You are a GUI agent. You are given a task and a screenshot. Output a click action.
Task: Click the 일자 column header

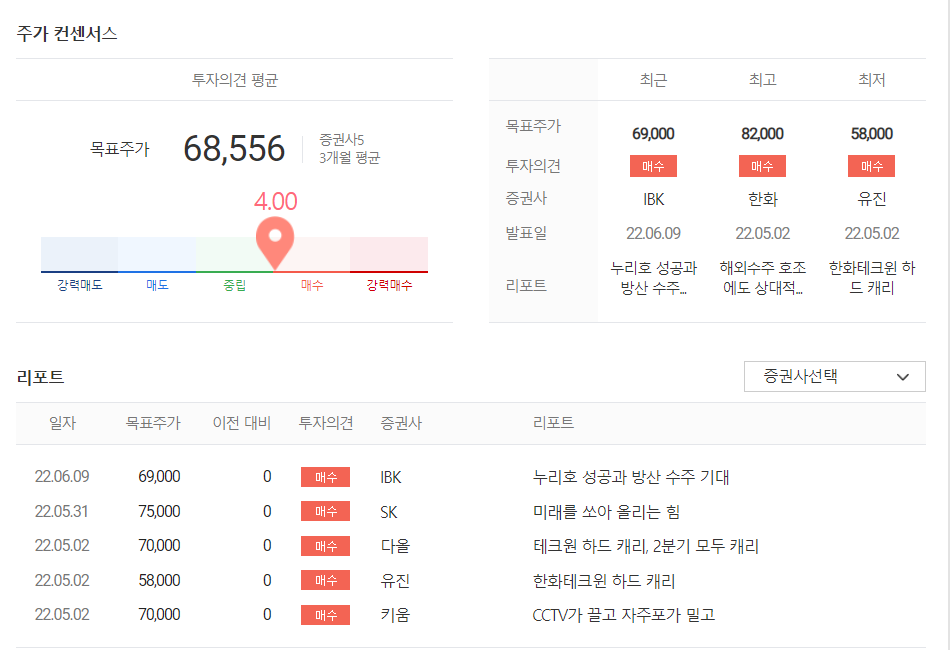click(62, 423)
